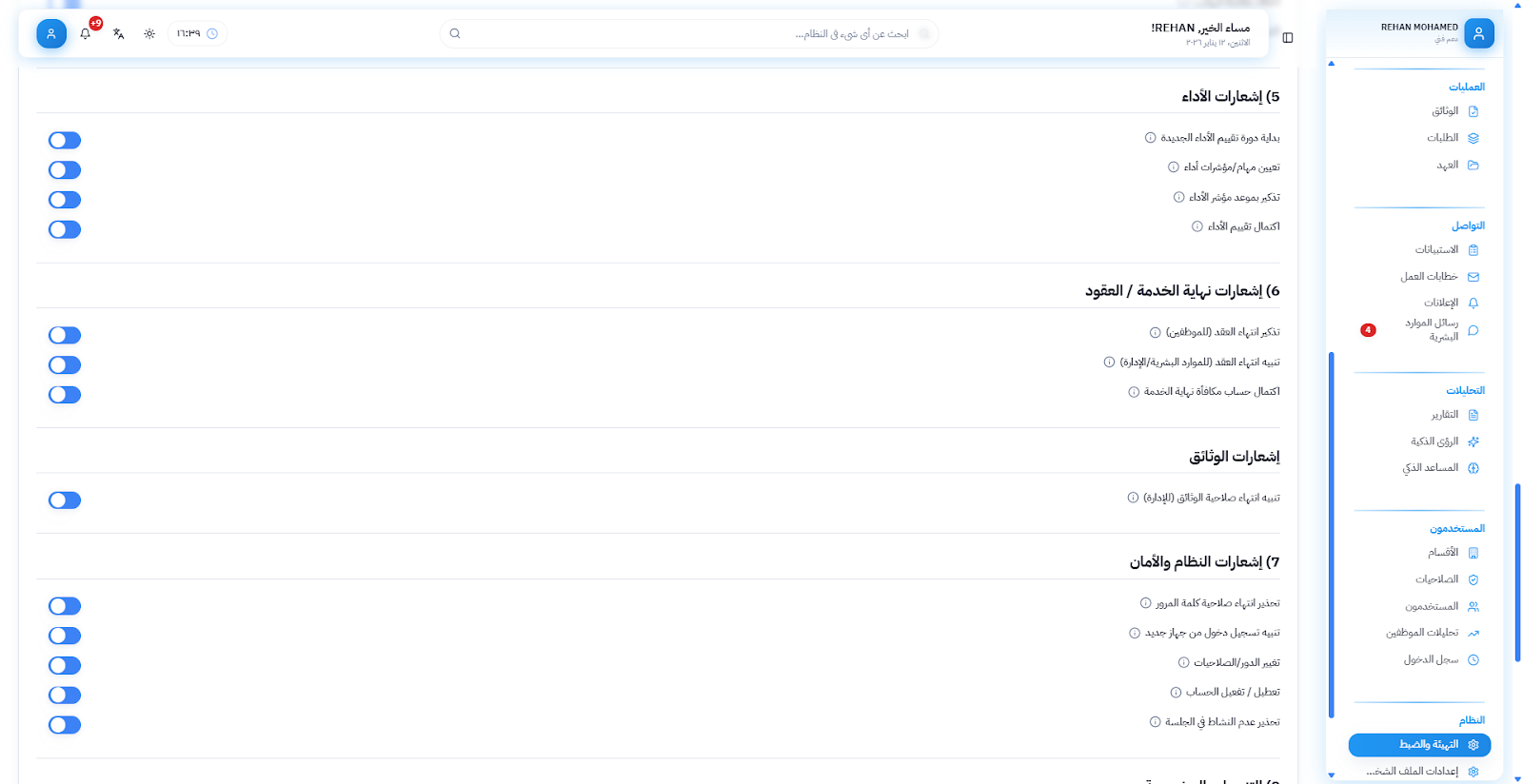Click in the system search field
1523x784 pixels.
tap(685, 34)
